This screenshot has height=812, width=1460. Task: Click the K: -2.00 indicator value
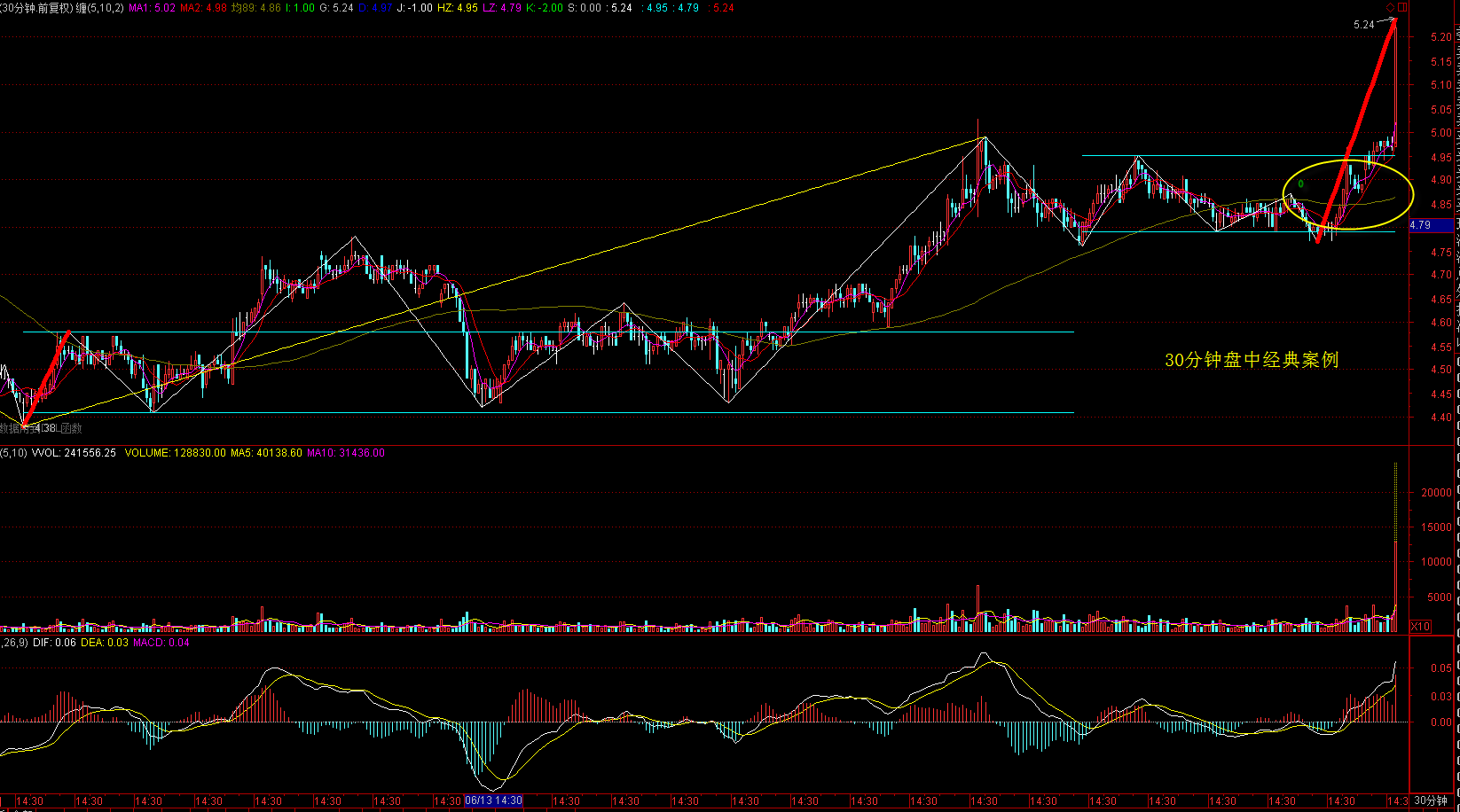(545, 8)
